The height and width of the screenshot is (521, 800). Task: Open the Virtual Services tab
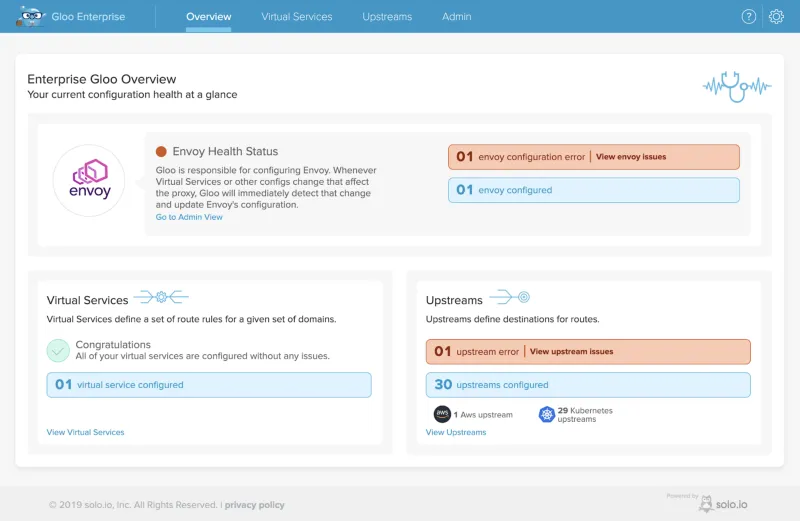pyautogui.click(x=296, y=16)
